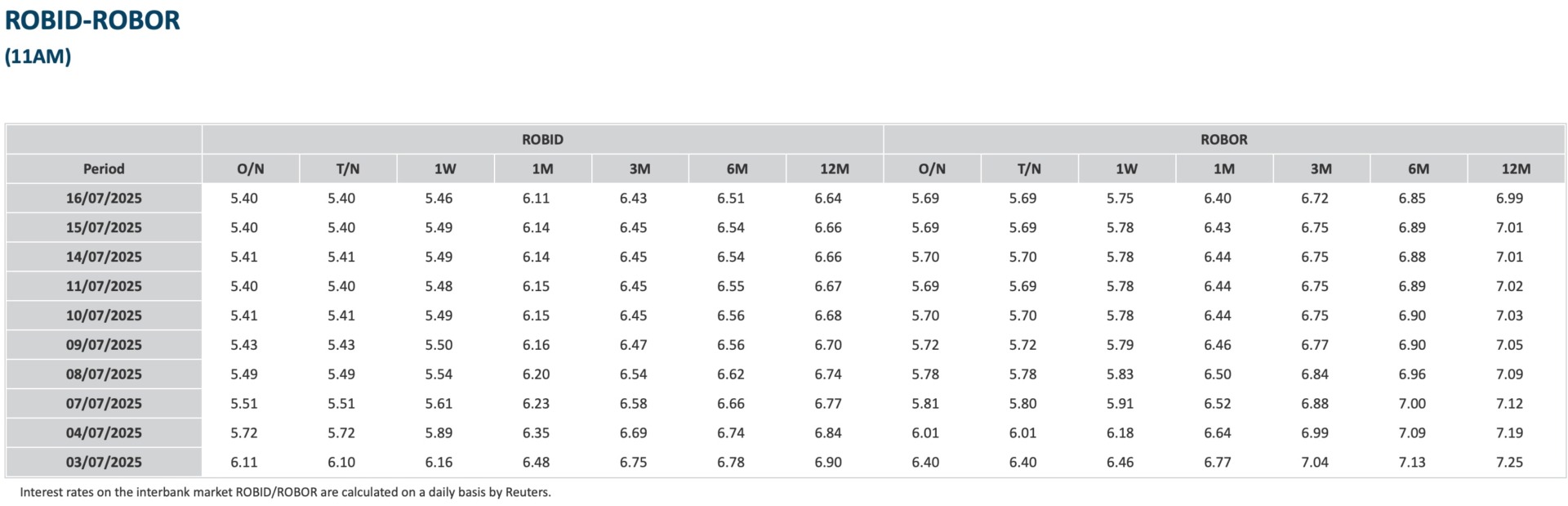Click the Period column header
Viewport: 1568px width, 506px height.
(104, 169)
